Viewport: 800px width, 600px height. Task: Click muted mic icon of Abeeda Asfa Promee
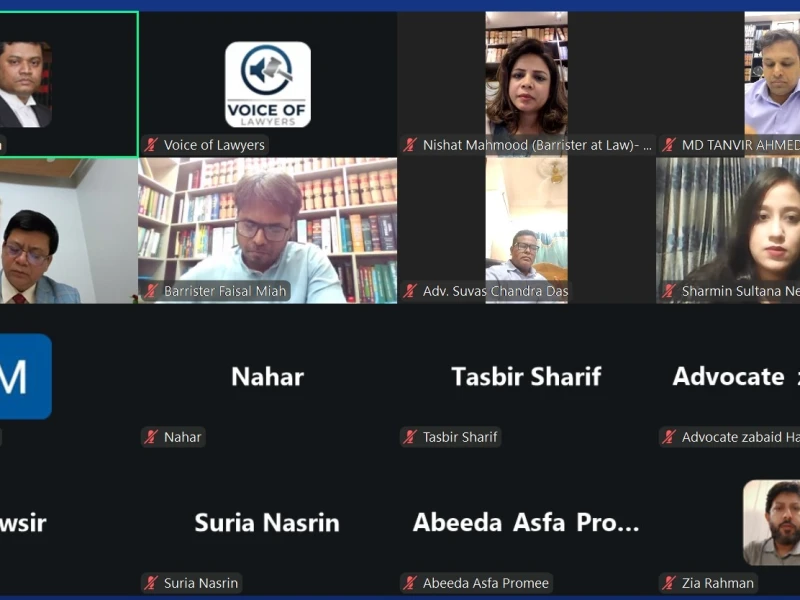coord(410,583)
